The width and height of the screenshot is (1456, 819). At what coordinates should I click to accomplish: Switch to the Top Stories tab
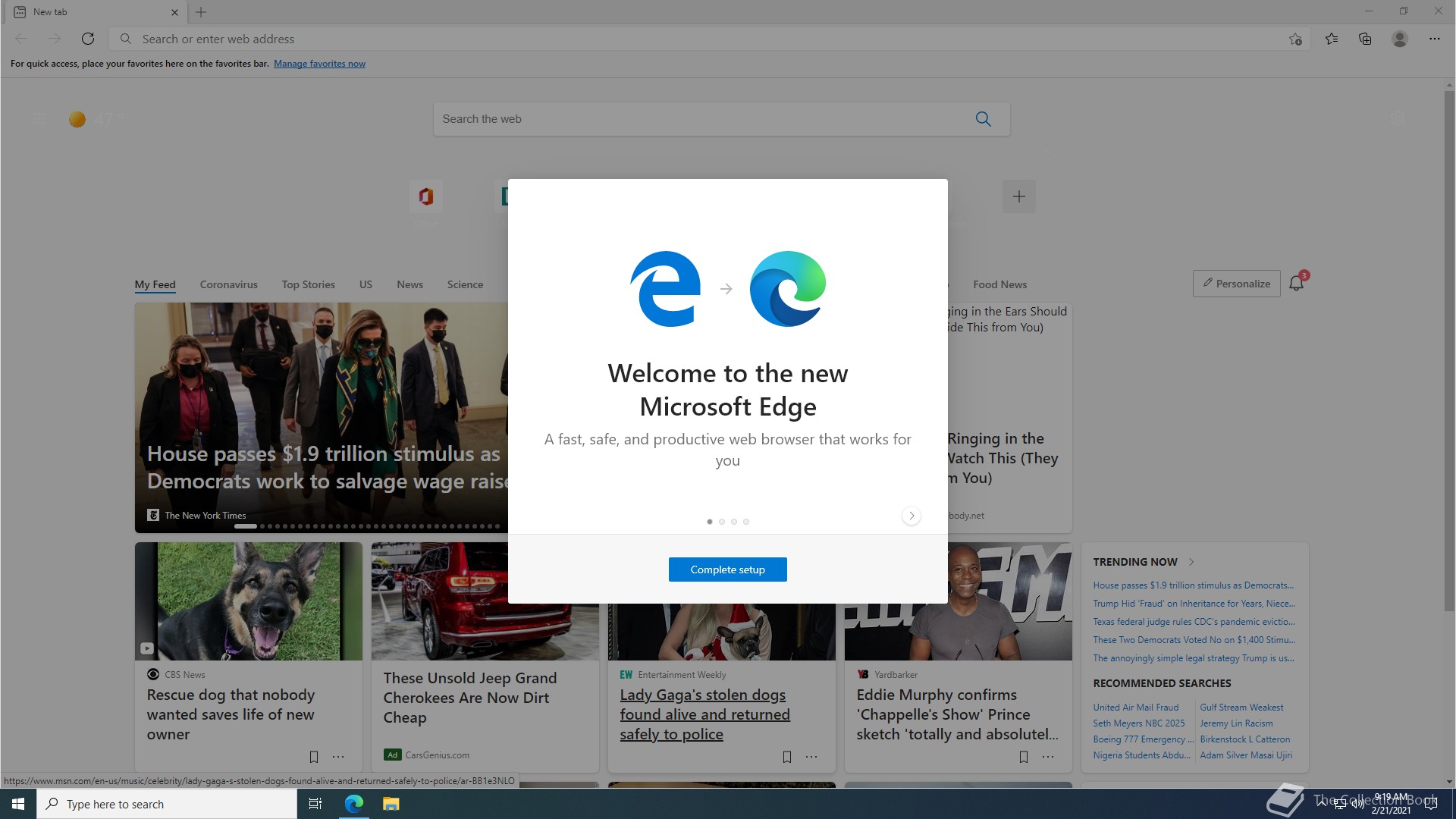309,284
